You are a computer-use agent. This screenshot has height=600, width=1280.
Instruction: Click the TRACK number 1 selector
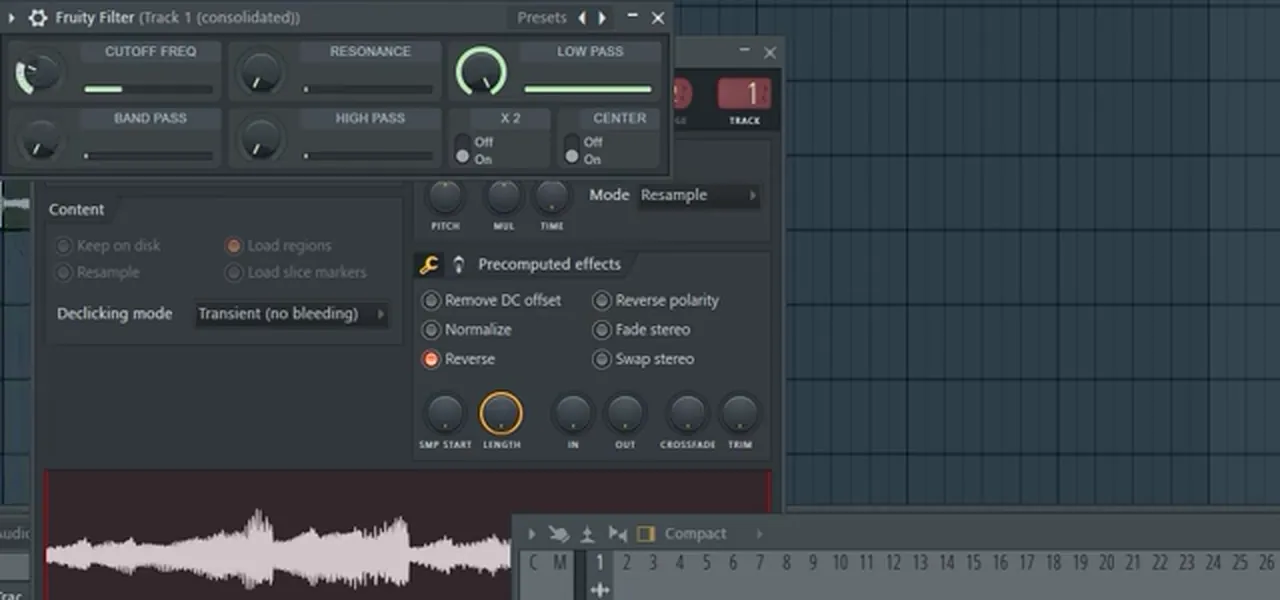pos(744,95)
